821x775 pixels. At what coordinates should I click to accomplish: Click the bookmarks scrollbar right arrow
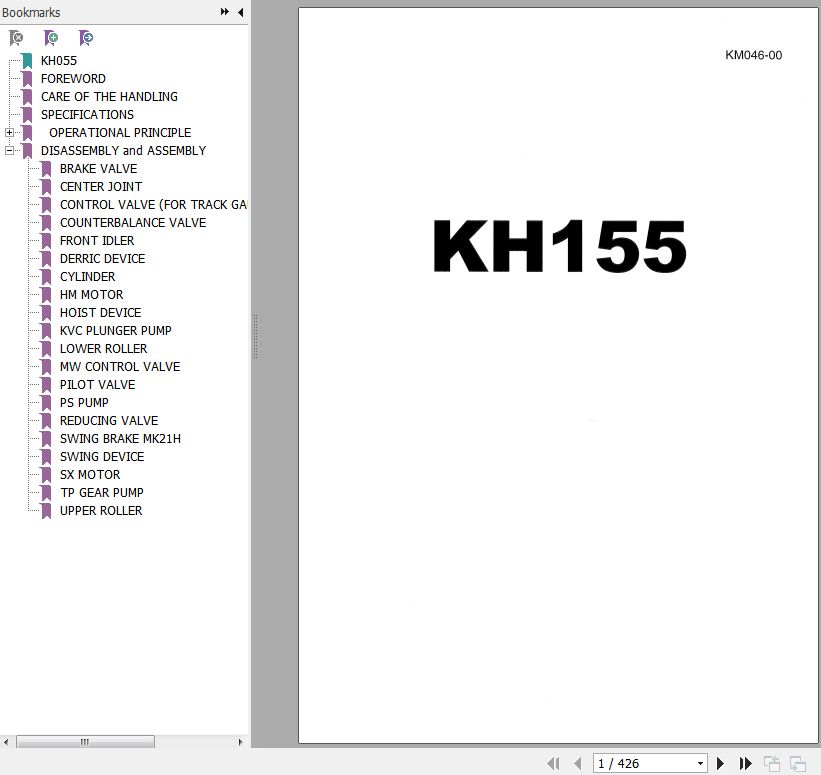(240, 741)
